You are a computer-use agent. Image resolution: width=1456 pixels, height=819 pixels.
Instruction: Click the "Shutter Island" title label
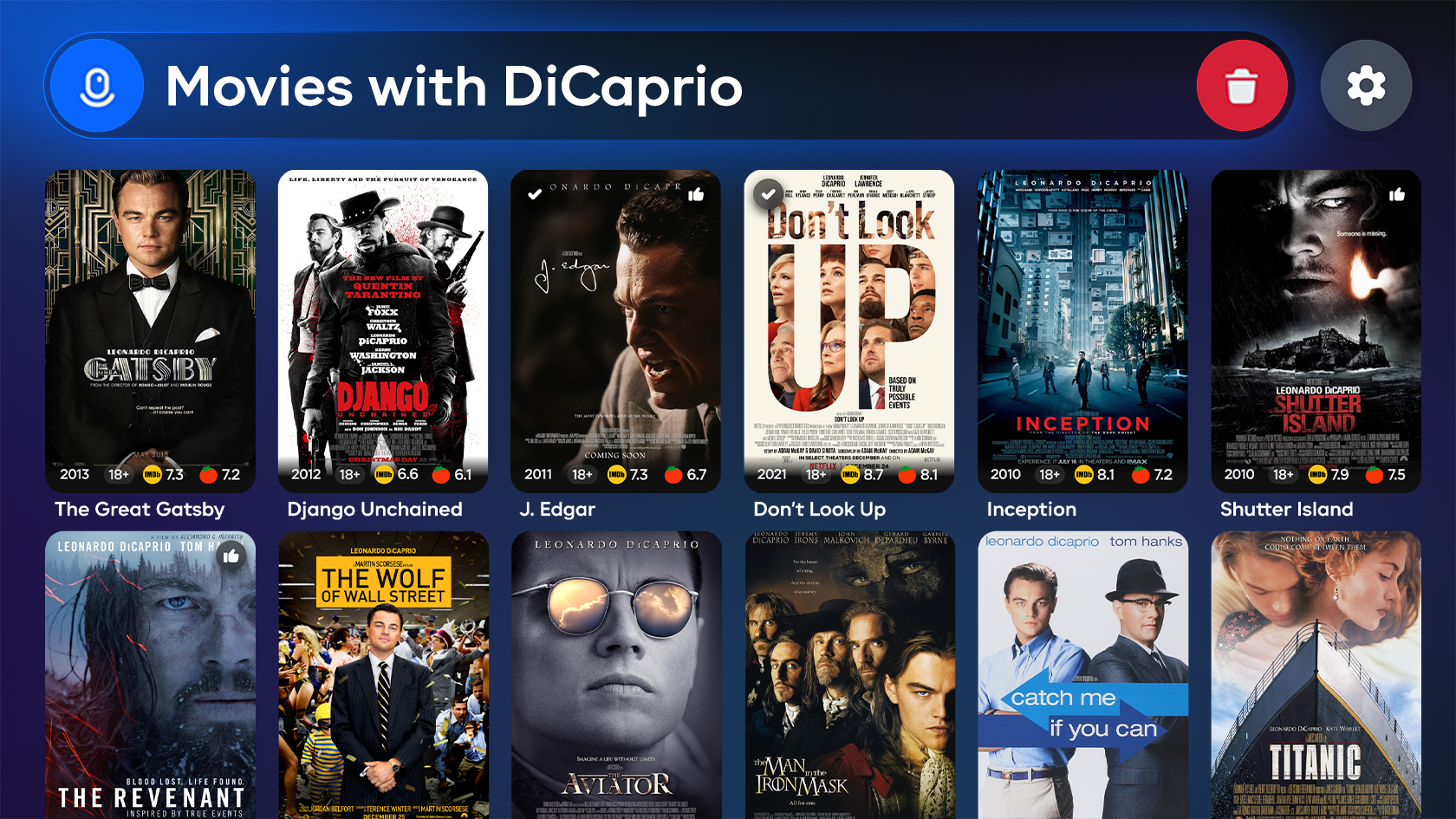1286,510
